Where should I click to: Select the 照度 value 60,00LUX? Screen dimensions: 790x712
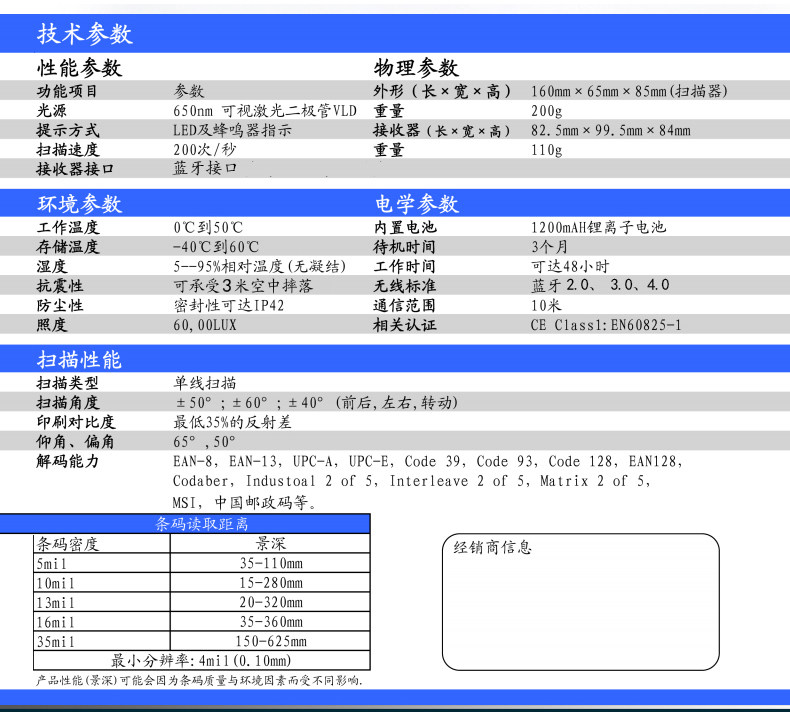[x=205, y=325]
